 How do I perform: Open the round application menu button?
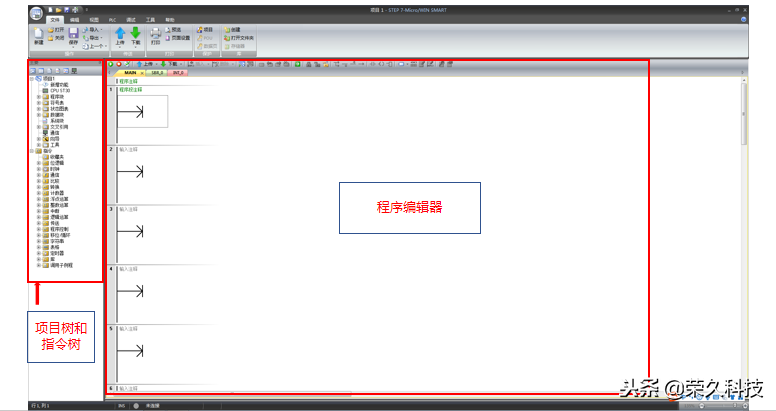37,13
